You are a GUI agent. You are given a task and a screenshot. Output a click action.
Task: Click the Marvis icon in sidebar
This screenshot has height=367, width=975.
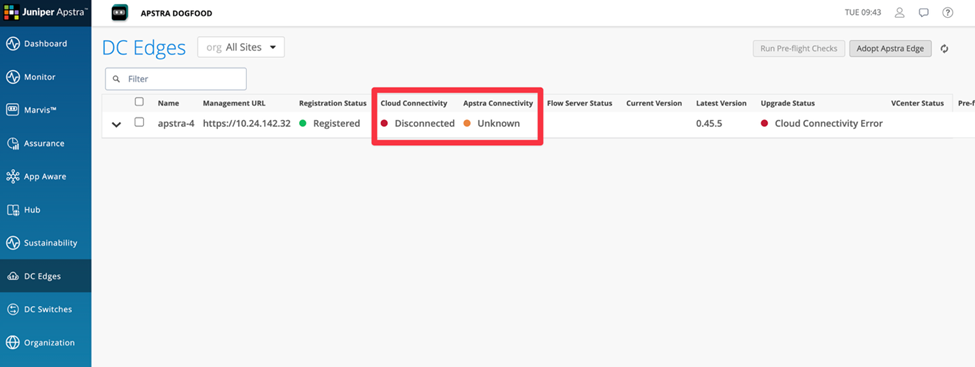click(12, 110)
